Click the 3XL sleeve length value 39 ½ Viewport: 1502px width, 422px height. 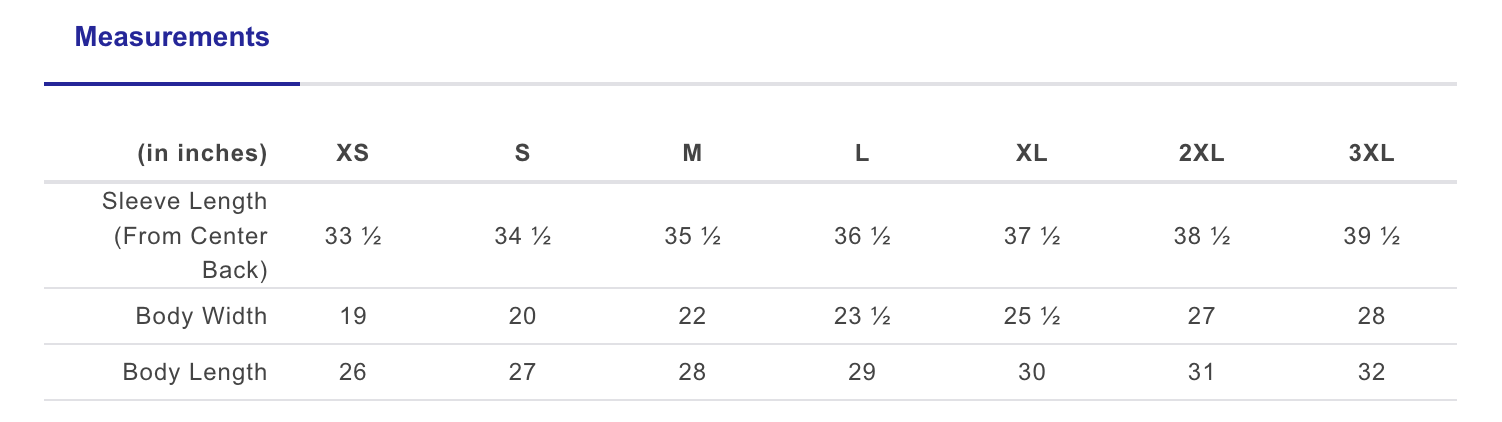click(x=1371, y=237)
